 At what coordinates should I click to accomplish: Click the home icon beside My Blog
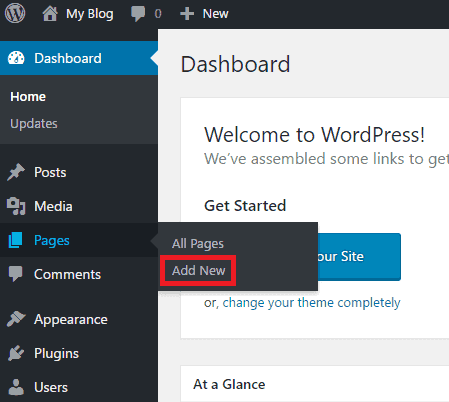pos(50,14)
